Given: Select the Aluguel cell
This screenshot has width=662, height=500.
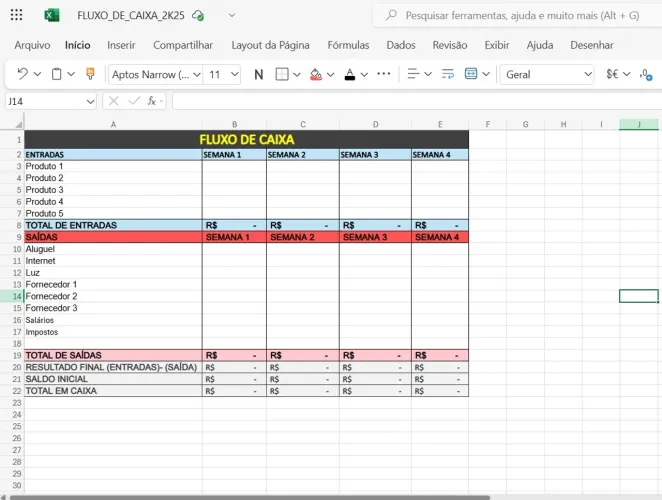Looking at the screenshot, I should pos(113,249).
